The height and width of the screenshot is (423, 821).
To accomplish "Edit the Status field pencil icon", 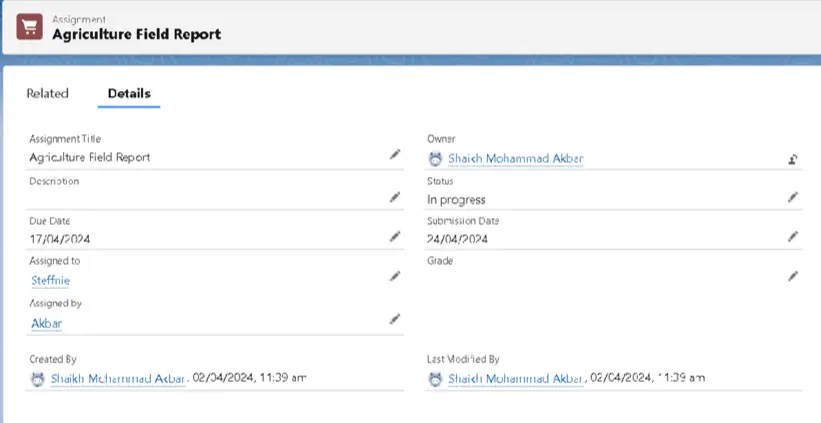I will click(x=792, y=197).
